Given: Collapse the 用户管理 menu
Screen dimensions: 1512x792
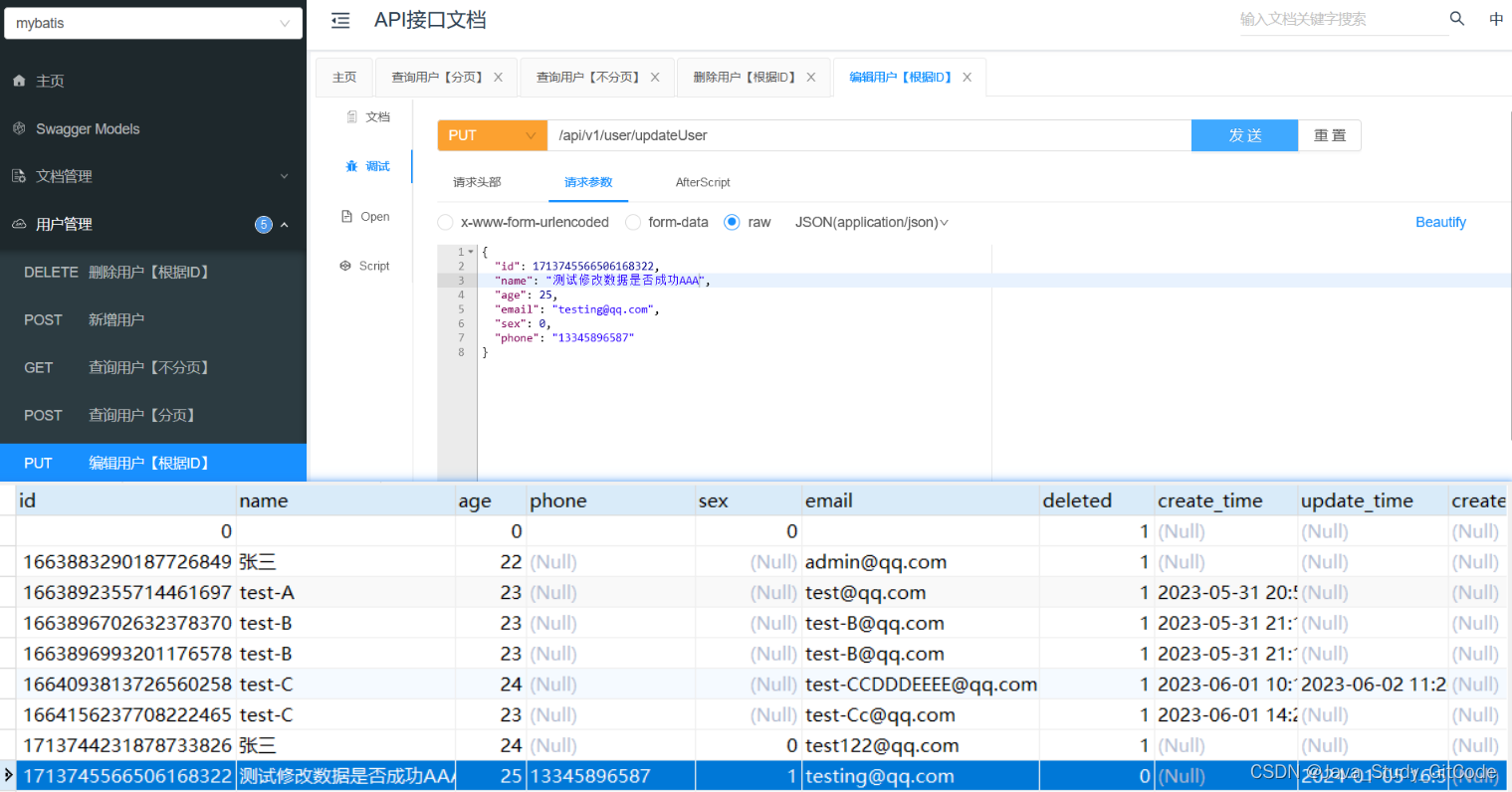Looking at the screenshot, I should point(285,224).
